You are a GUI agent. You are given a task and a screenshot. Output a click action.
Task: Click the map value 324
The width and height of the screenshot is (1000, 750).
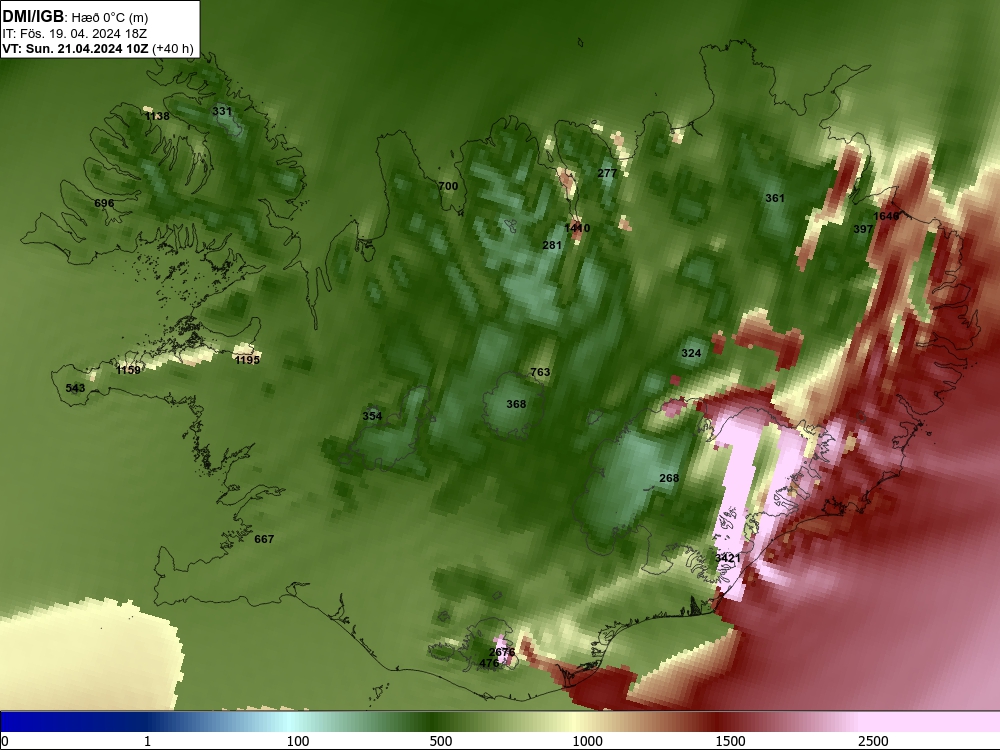[691, 353]
